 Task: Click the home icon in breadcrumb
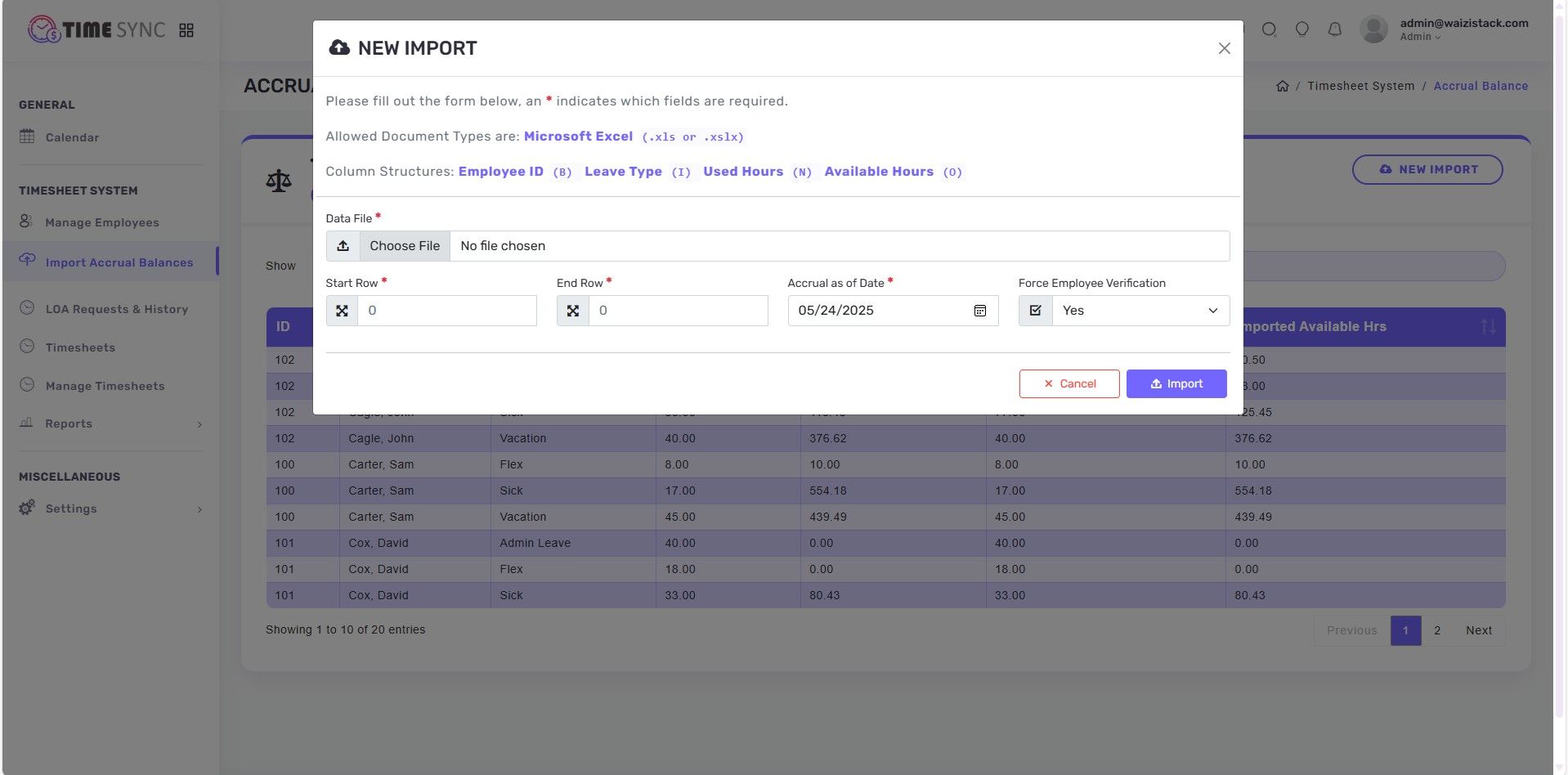pos(1282,86)
